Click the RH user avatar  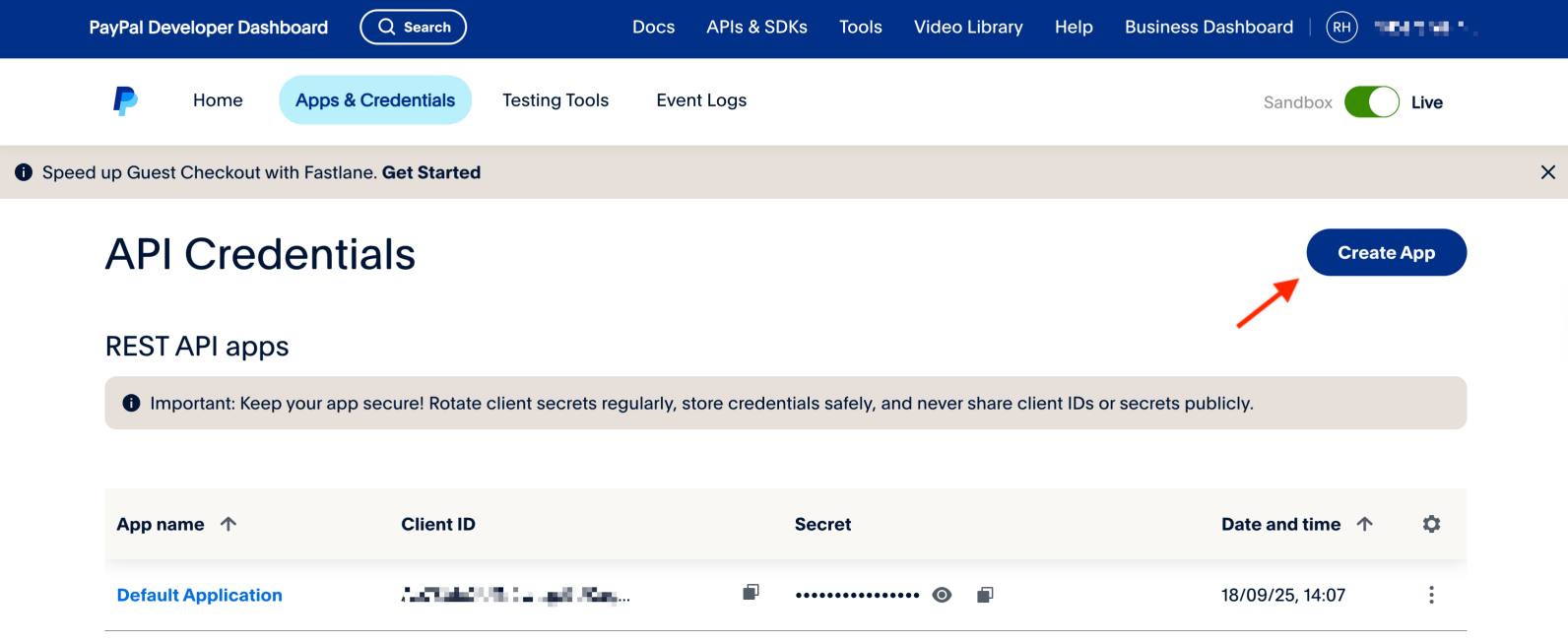pos(1341,28)
